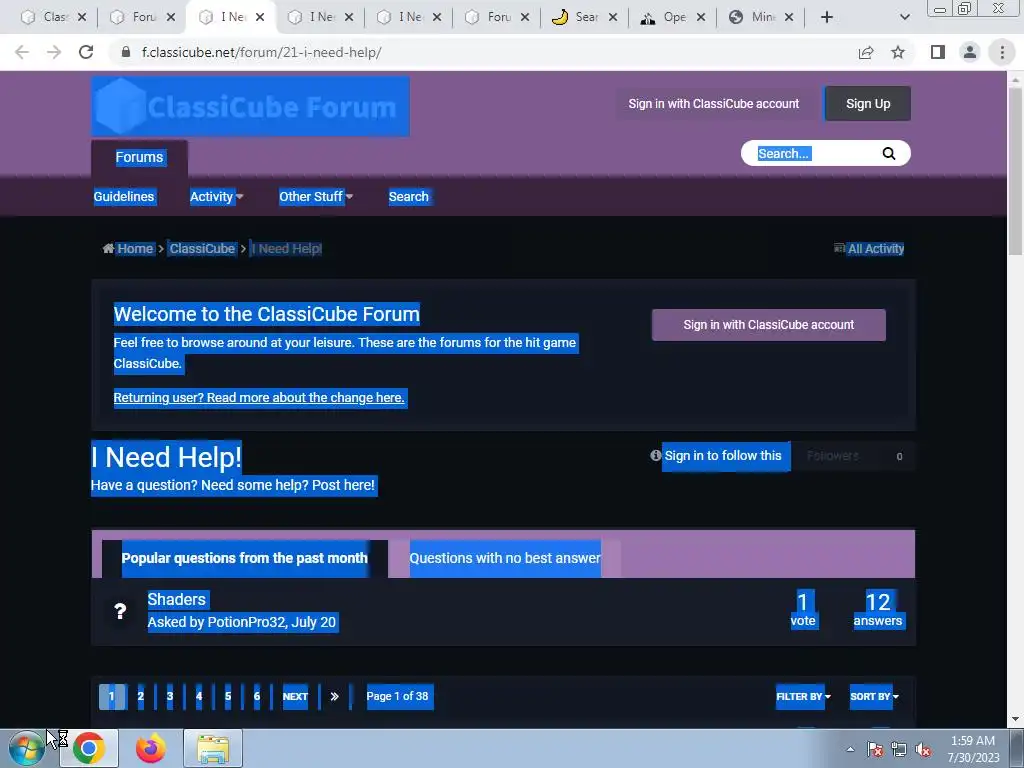Click the Action Center flag tray icon
This screenshot has width=1024, height=768.
click(x=875, y=749)
